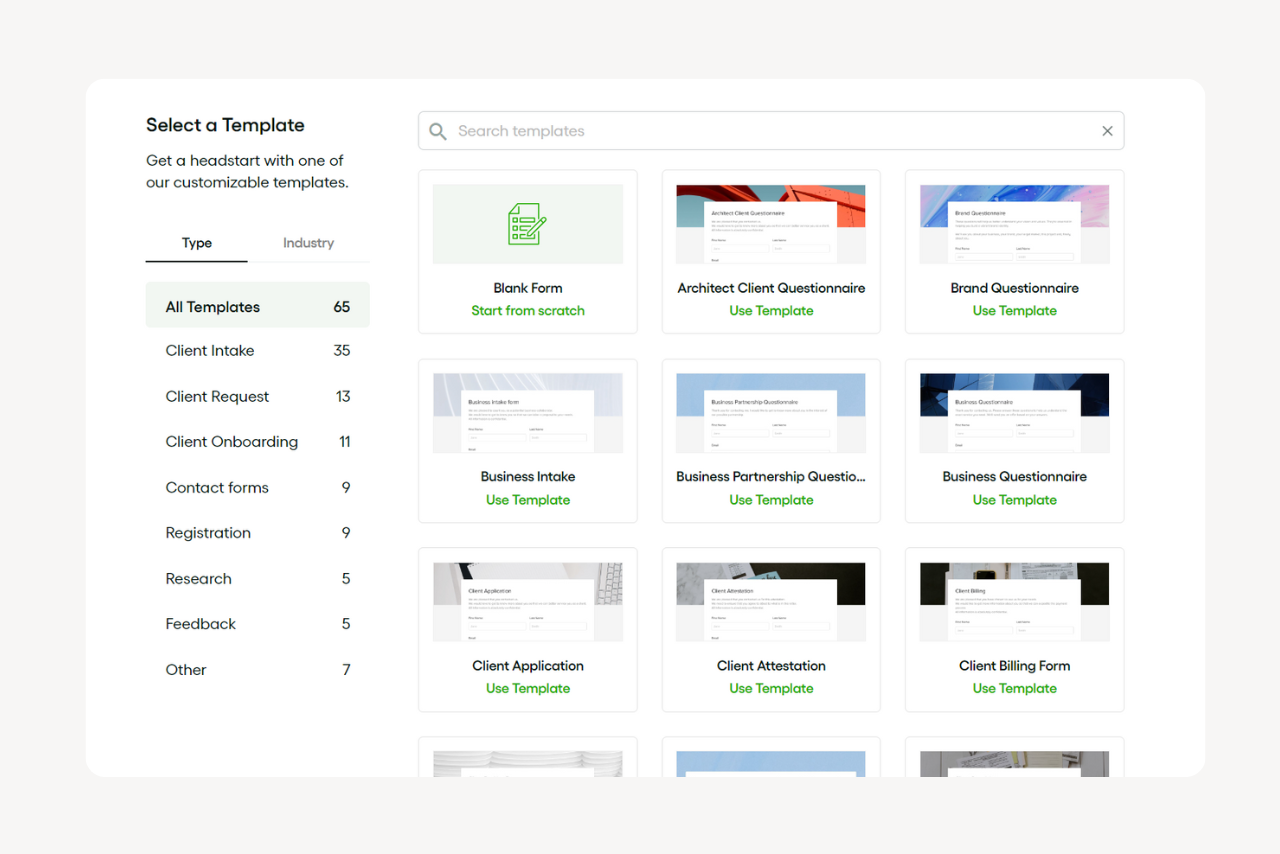1280x854 pixels.
Task: Click the All Templates count 65
Action: pos(342,307)
